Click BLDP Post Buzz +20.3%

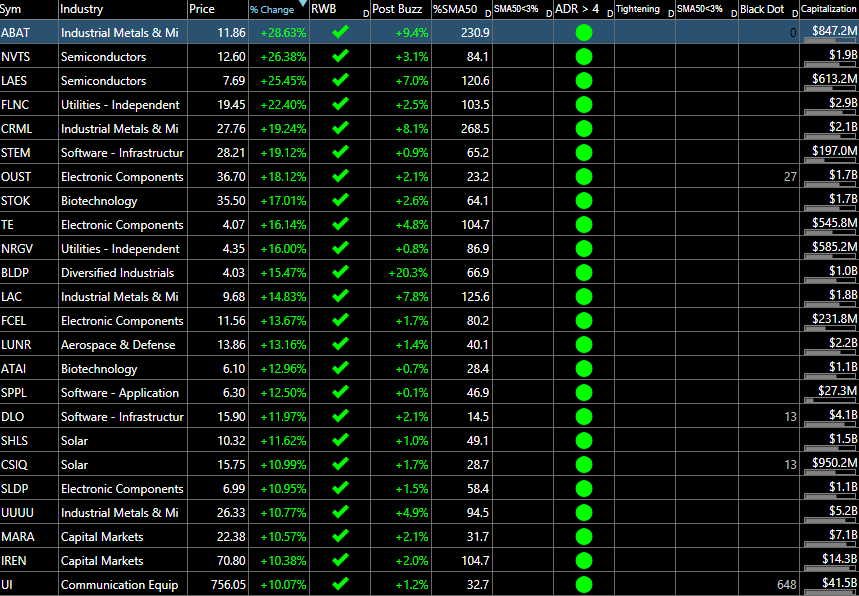point(408,273)
